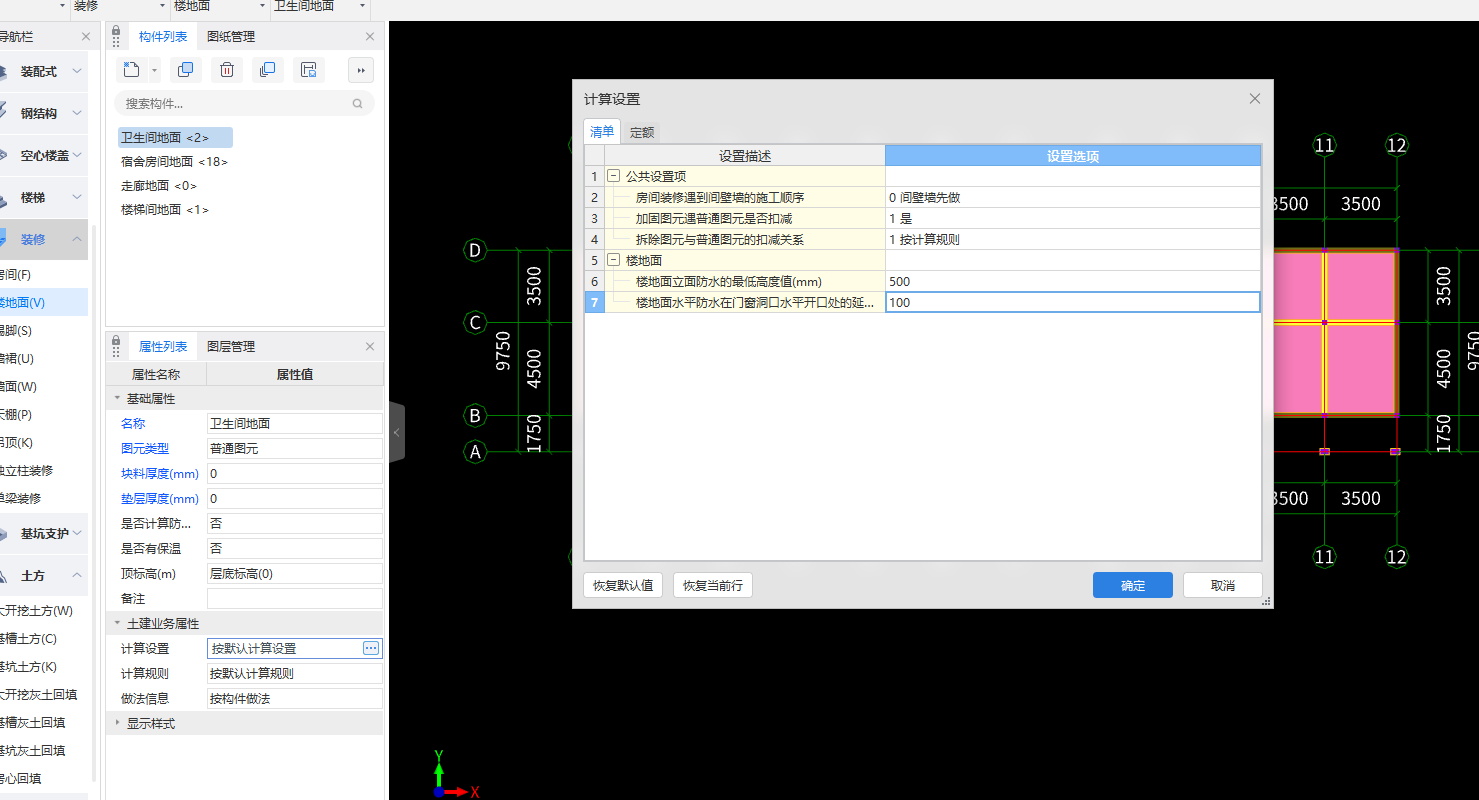Select 踢脚(S) in navigation list
The image size is (1479, 800).
point(43,330)
